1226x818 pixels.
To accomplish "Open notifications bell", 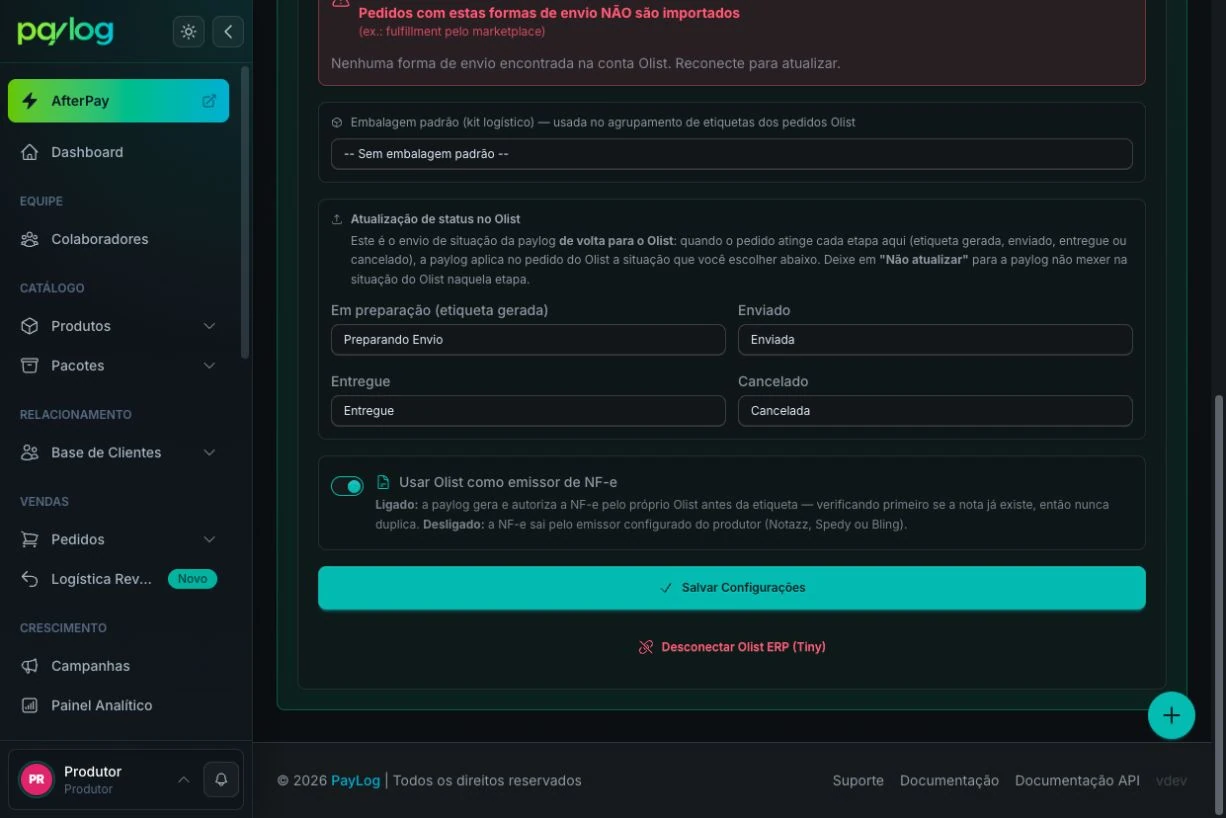I will (221, 779).
